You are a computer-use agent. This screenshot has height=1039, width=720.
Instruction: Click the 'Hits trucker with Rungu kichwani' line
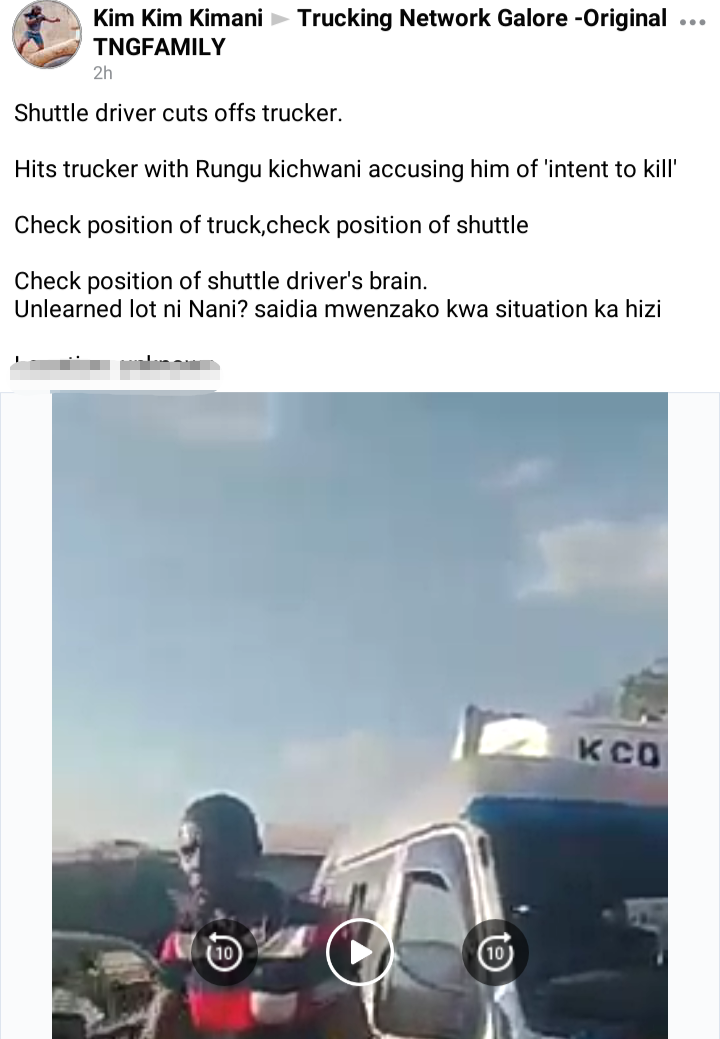point(345,170)
